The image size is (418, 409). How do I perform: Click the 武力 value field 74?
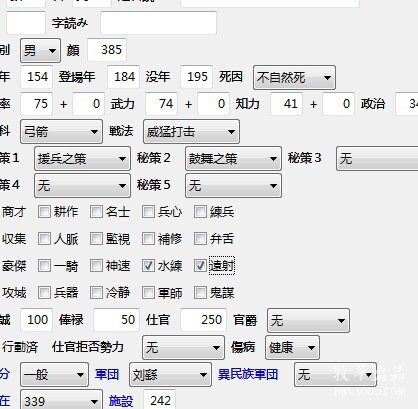pyautogui.click(x=162, y=104)
